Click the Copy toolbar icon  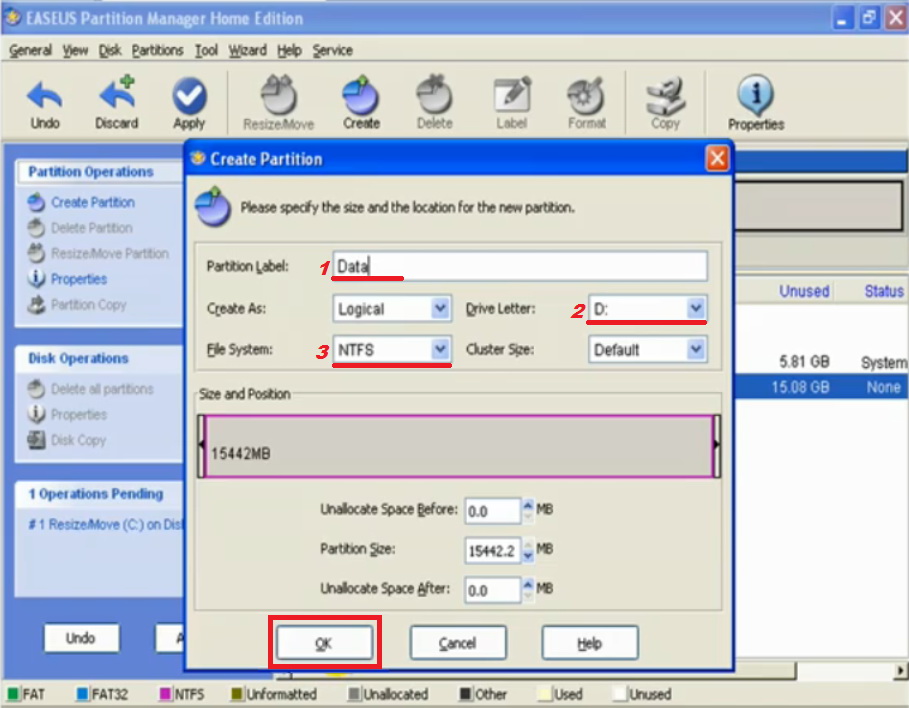click(666, 95)
